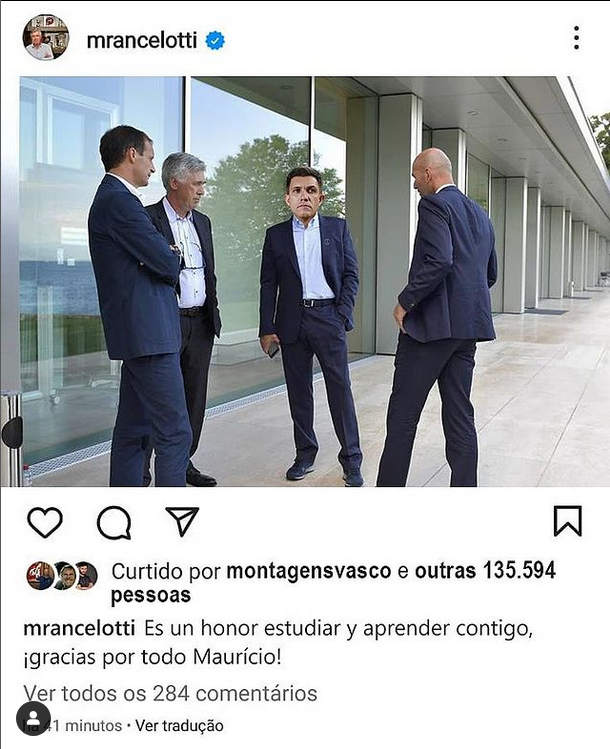Image resolution: width=610 pixels, height=749 pixels.
Task: Click the caption text about Maurício
Action: pyautogui.click(x=278, y=643)
